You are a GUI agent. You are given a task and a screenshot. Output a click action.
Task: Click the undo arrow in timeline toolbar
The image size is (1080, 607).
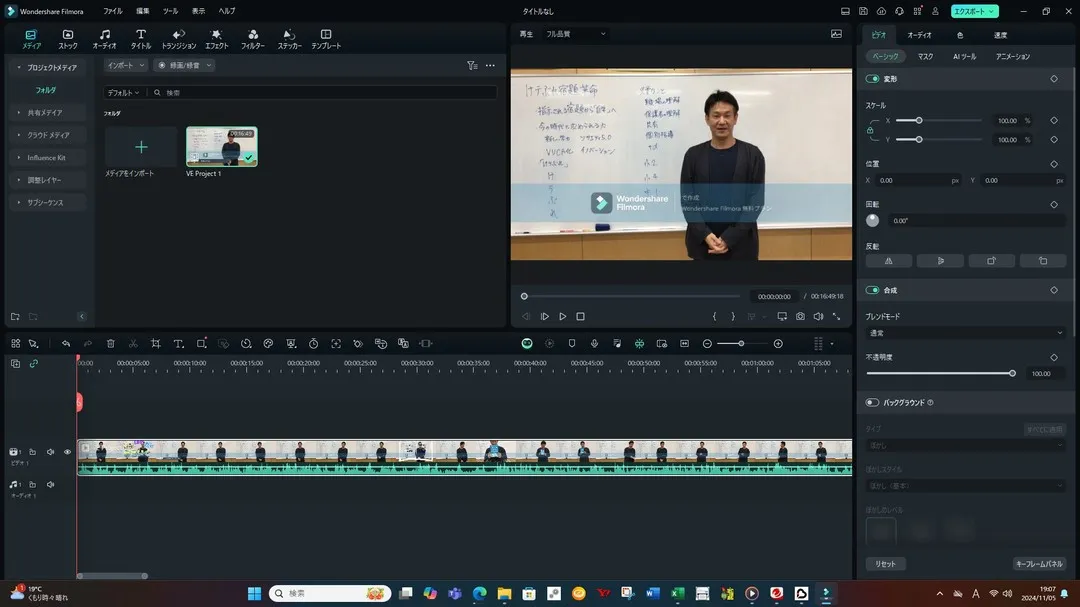(x=65, y=343)
